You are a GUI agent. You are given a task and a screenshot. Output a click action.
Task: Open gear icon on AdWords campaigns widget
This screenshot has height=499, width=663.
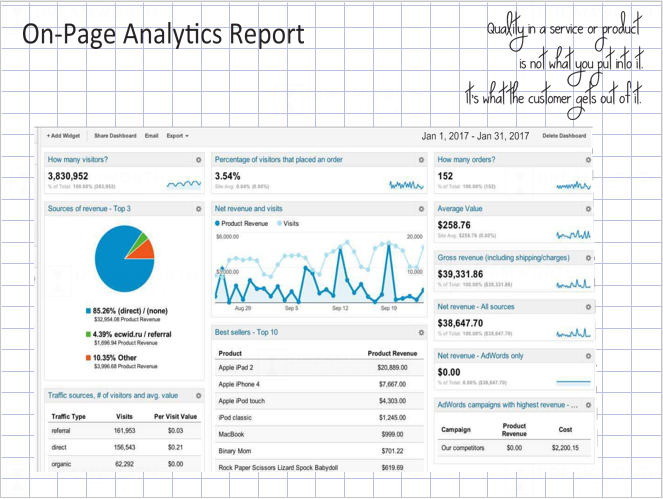click(x=588, y=405)
